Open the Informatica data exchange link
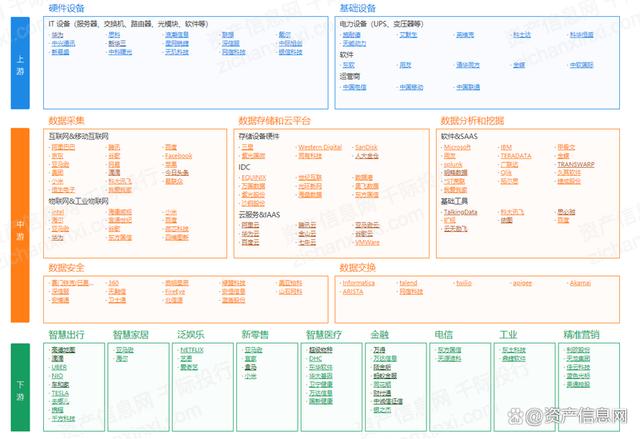This screenshot has height=439, width=640. tap(358, 283)
